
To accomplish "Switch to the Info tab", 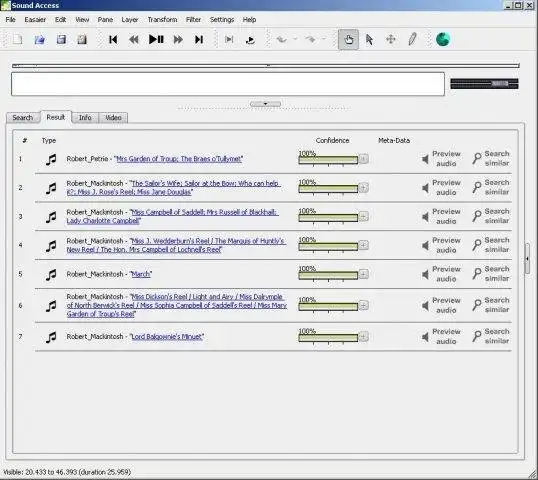I will 85,118.
